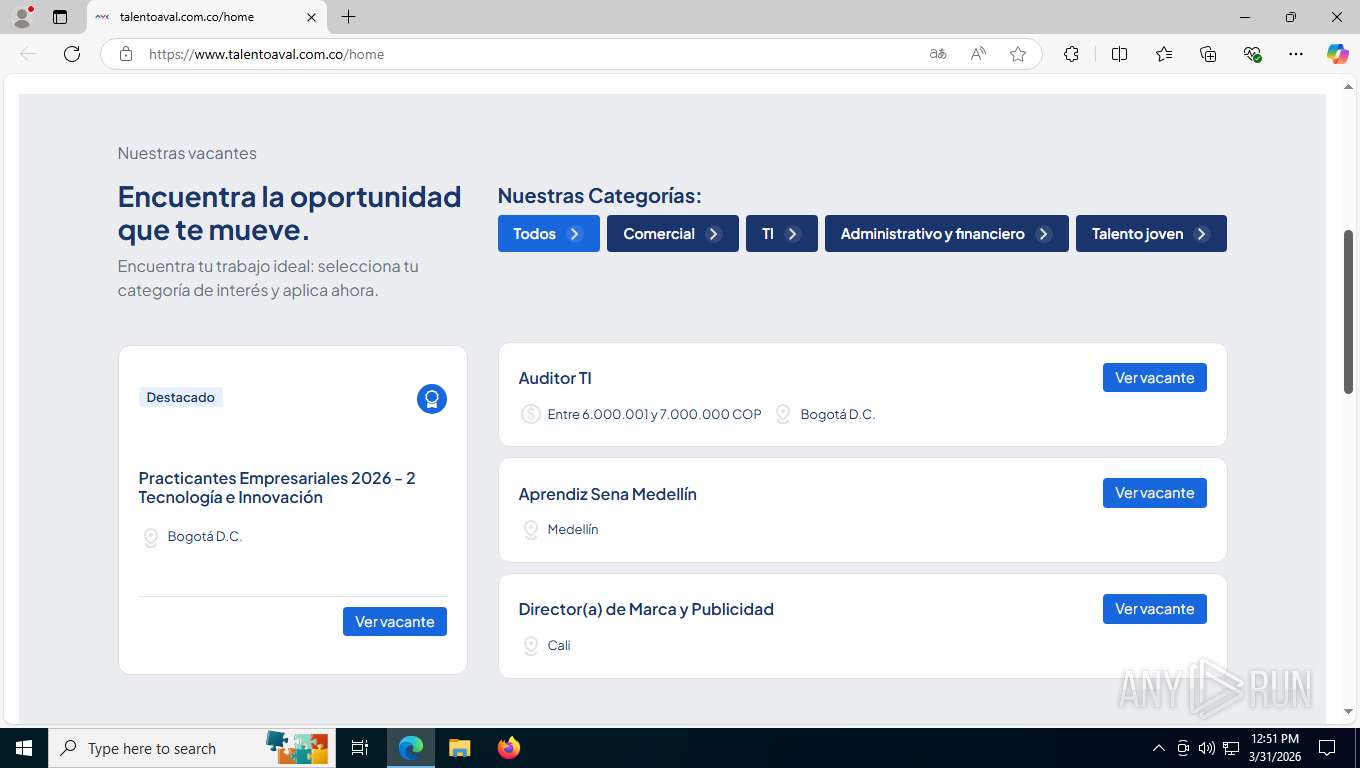Open File Explorer from taskbar

click(x=459, y=748)
